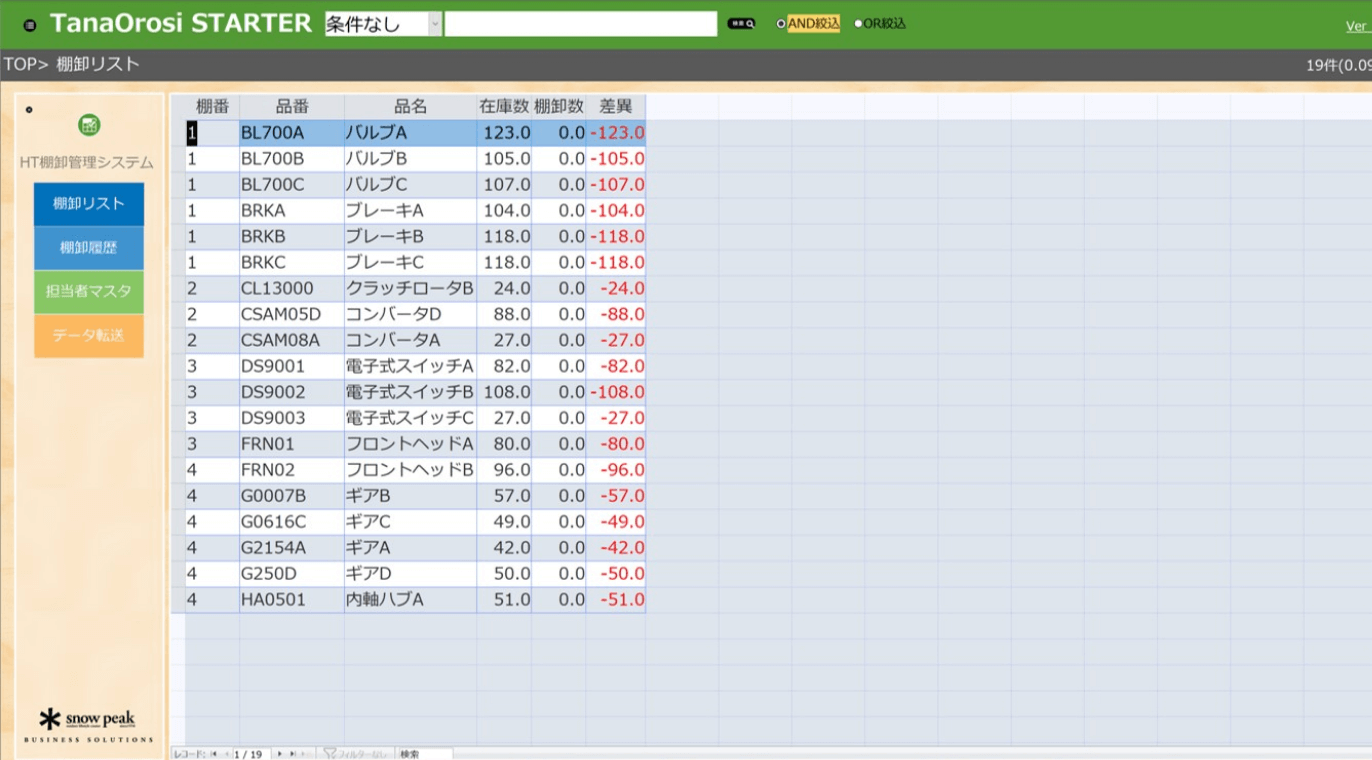The width and height of the screenshot is (1372, 760).
Task: Select the row selector of the BL700A row
Action: click(177, 133)
